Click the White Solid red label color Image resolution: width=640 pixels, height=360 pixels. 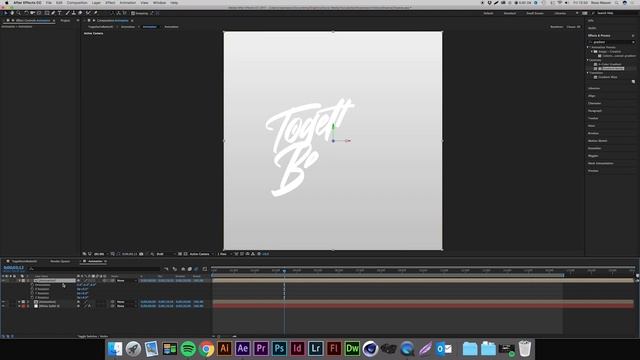click(x=24, y=306)
